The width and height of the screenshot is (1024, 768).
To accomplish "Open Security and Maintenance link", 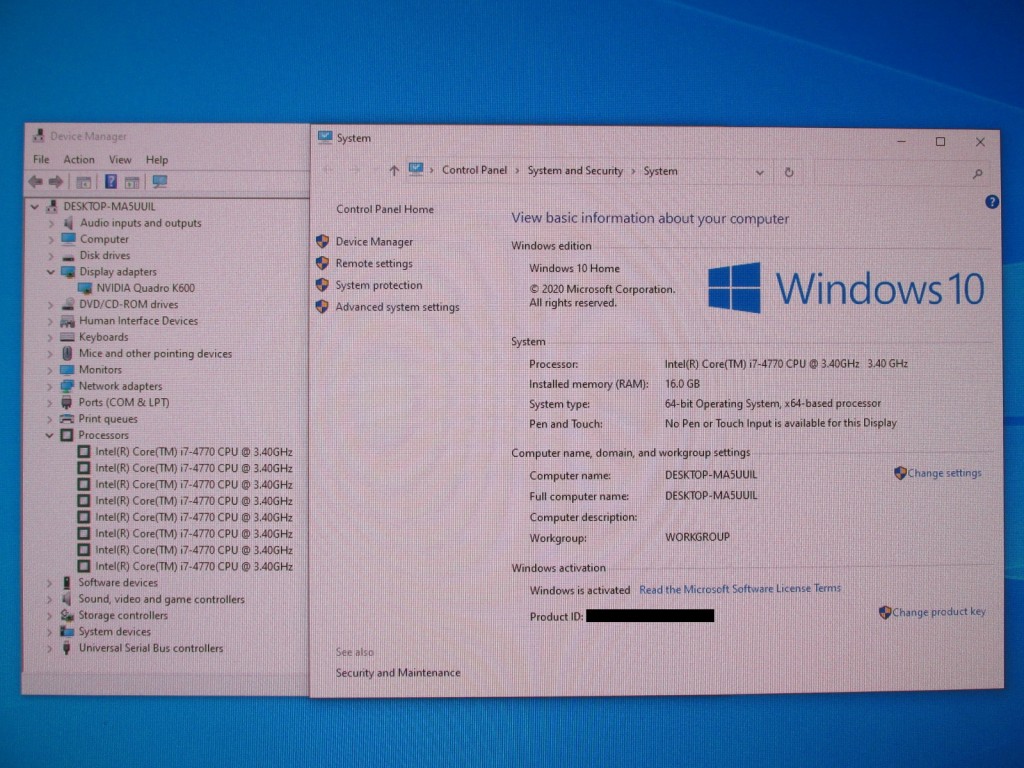I will [x=398, y=673].
